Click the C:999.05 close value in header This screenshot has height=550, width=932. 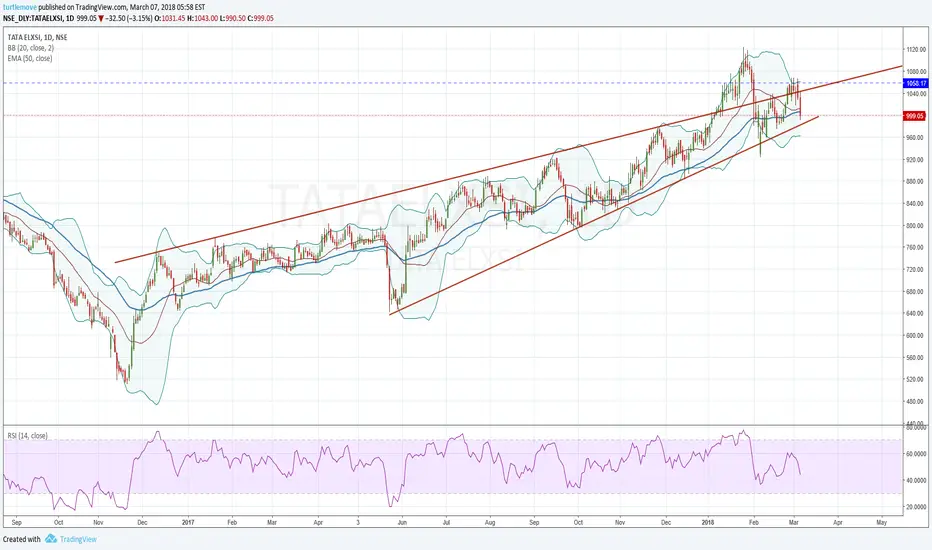(261, 18)
